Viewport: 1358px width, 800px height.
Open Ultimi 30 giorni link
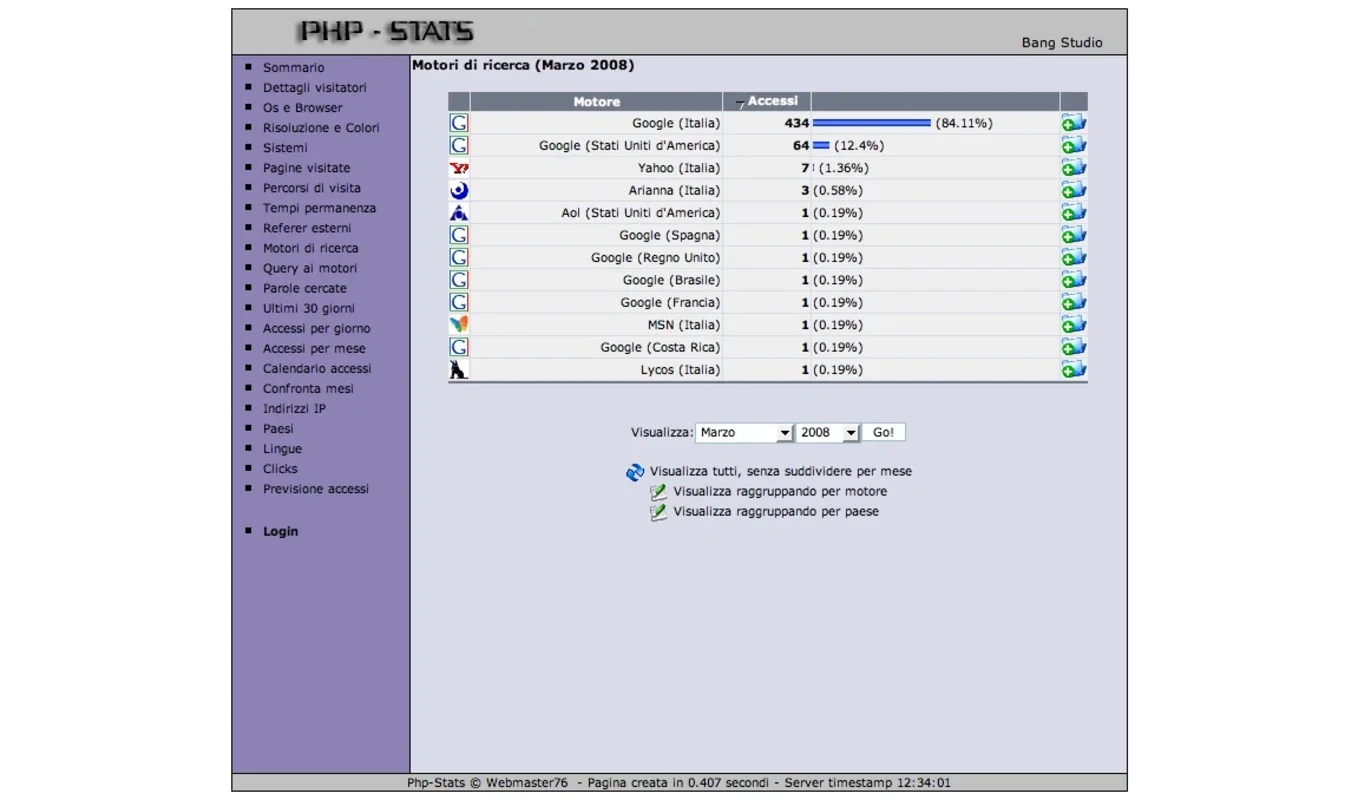(308, 309)
